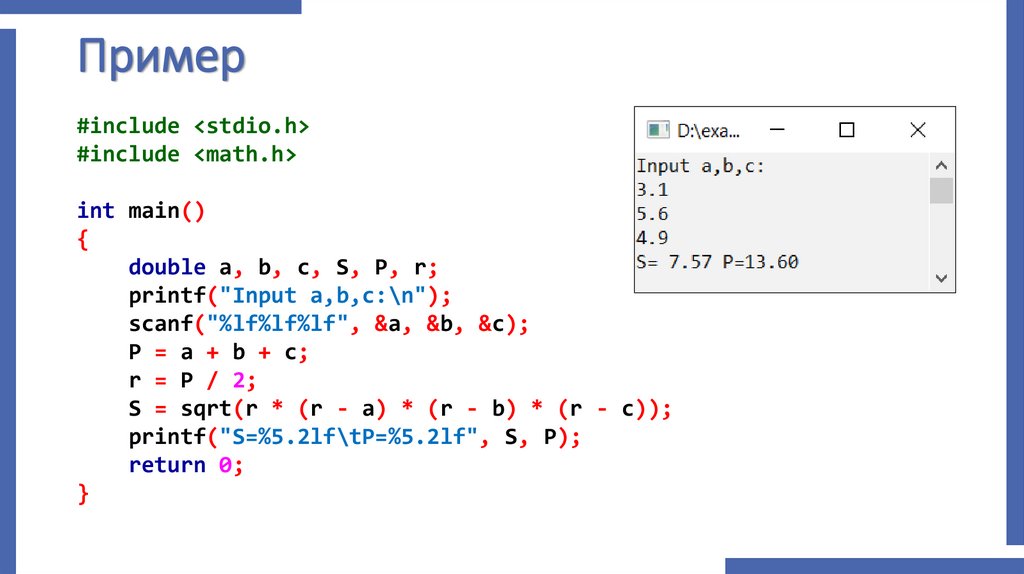Click the scanf code line

coord(328,324)
